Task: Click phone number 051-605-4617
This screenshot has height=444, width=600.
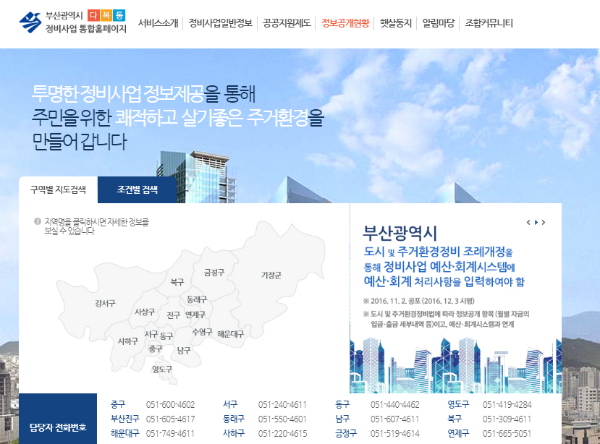Action: click(x=170, y=419)
